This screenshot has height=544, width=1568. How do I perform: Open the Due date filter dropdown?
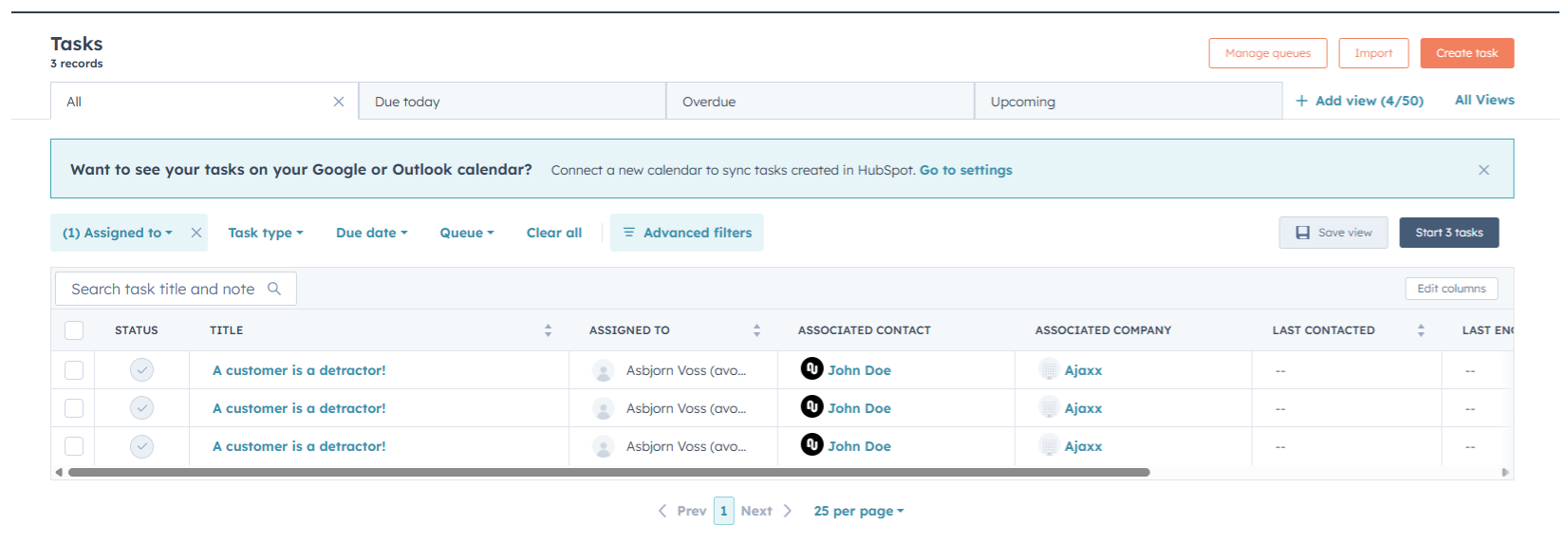click(371, 233)
